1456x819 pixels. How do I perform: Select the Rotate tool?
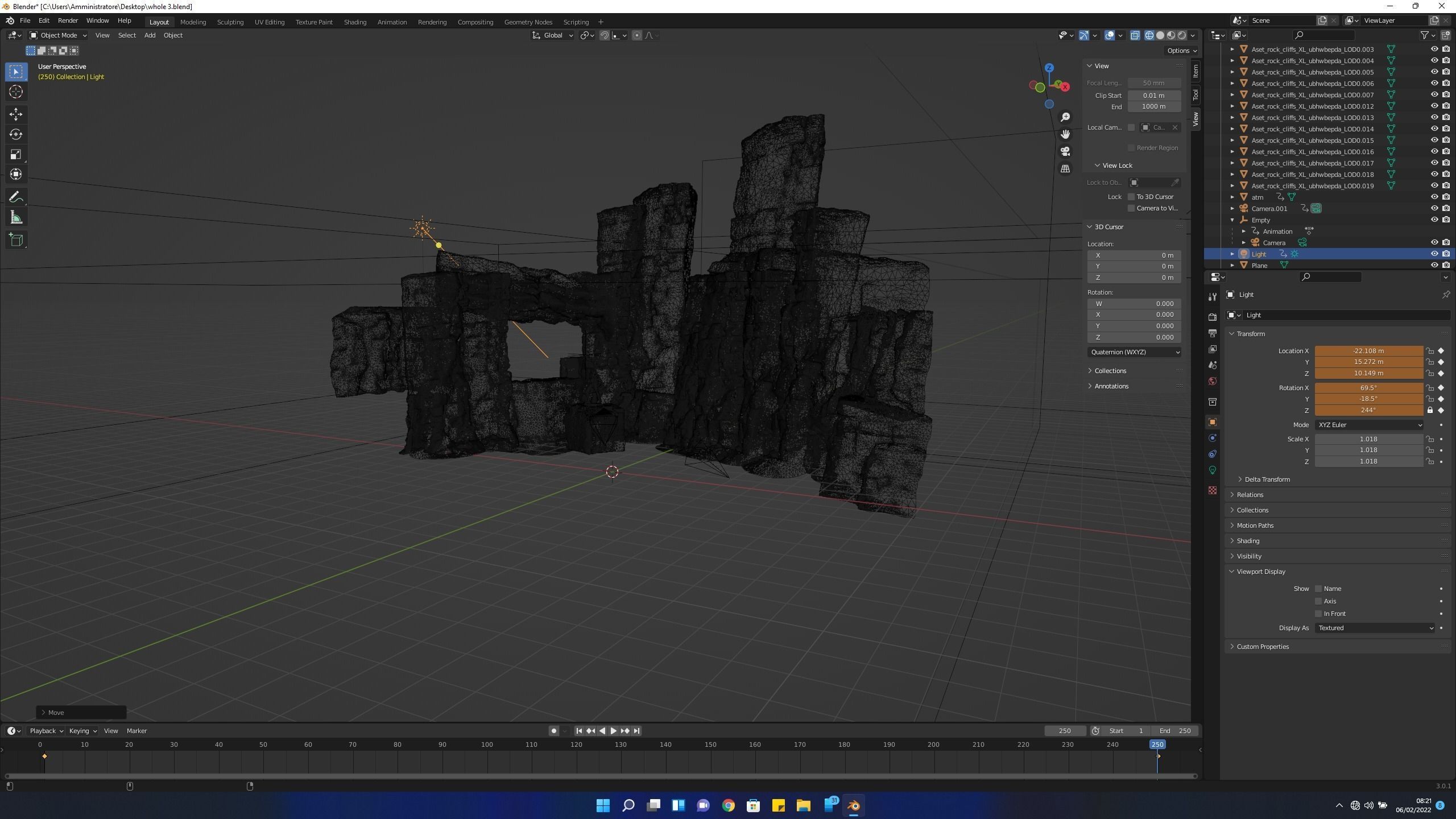point(16,134)
